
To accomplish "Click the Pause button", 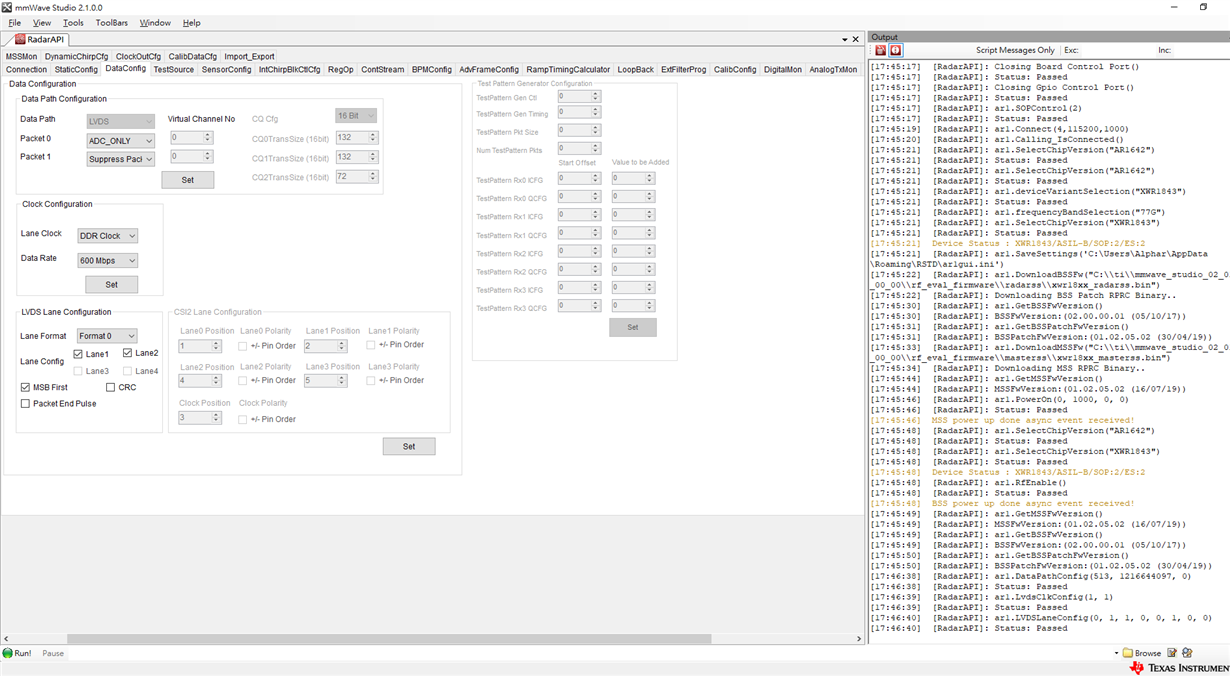I will tap(53, 653).
